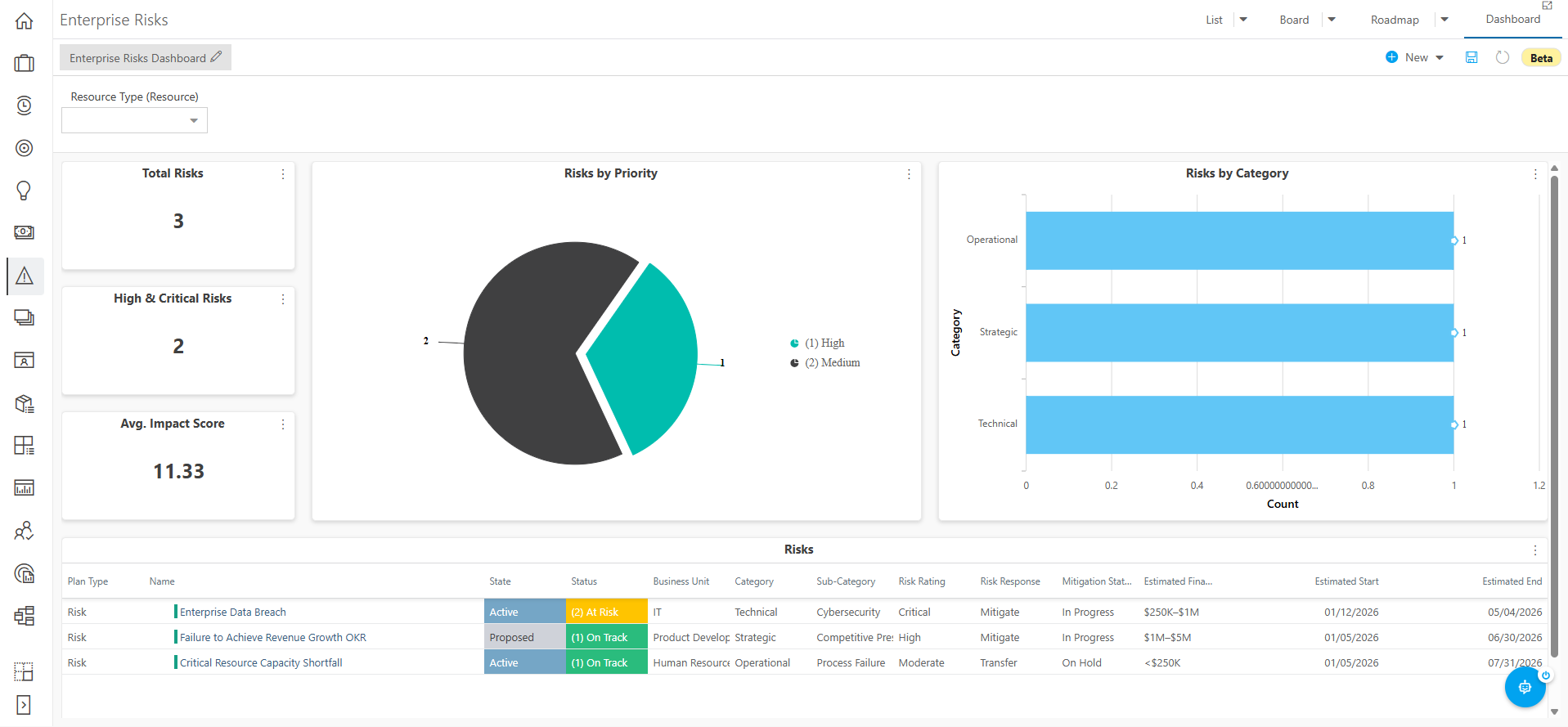1568x727 pixels.
Task: Open the portfolio briefcase sidebar icon
Action: point(25,63)
